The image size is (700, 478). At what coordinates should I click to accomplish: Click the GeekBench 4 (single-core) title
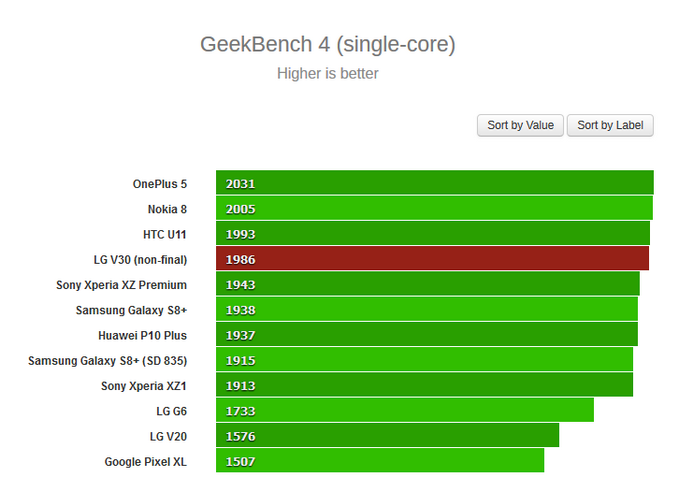pyautogui.click(x=328, y=45)
